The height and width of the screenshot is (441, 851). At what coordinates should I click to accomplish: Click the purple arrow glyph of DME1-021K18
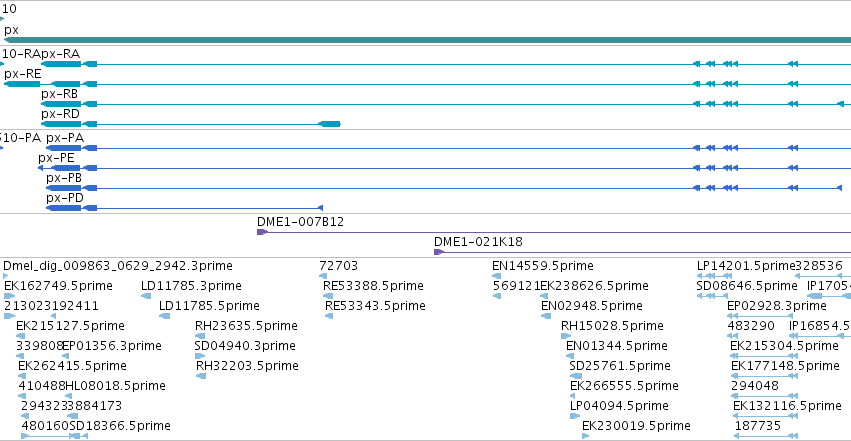pos(439,252)
